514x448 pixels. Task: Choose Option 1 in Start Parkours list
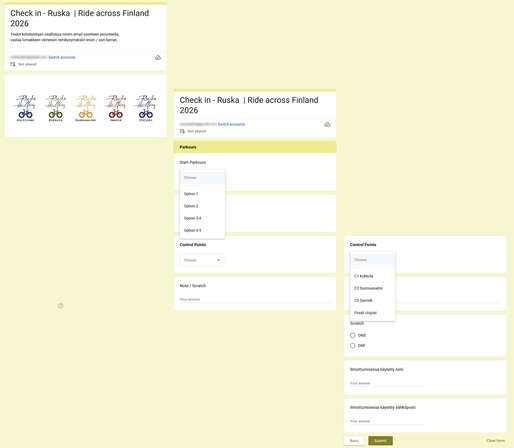pos(202,194)
